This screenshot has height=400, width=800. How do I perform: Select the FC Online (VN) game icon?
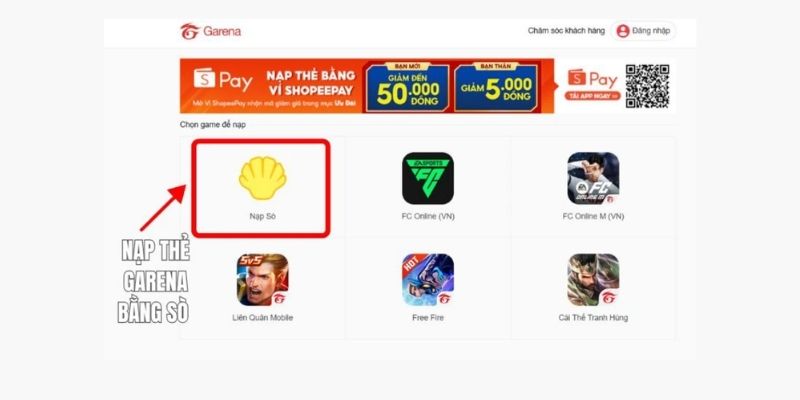click(428, 178)
